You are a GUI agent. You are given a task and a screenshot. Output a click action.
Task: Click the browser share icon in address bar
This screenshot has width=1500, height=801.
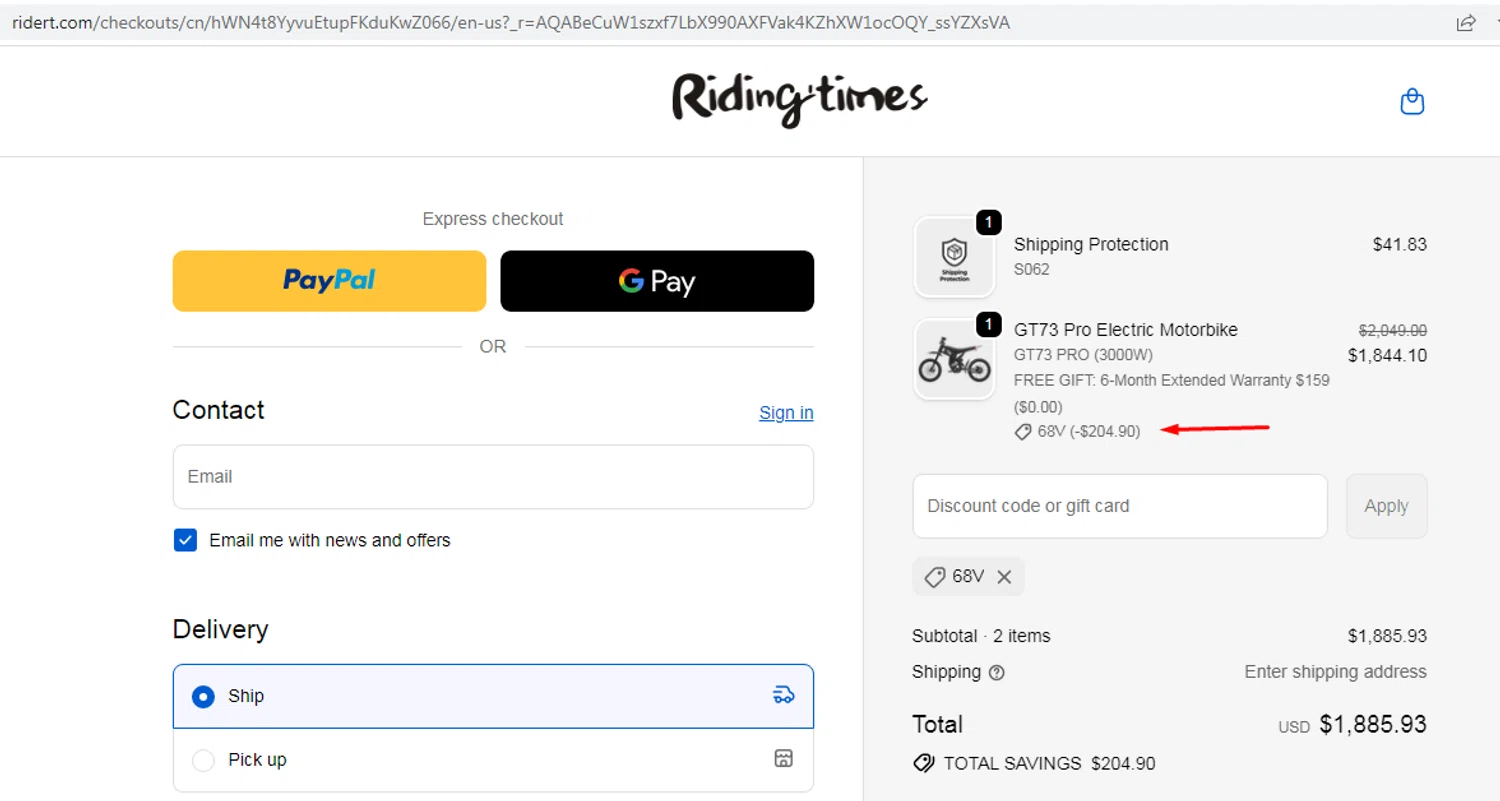click(1466, 22)
